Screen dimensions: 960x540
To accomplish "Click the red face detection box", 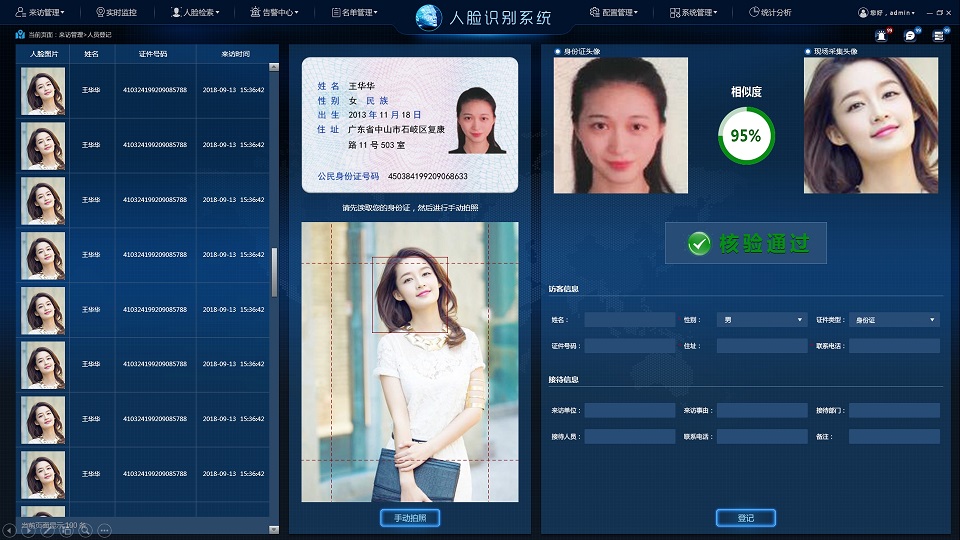I will click(410, 294).
